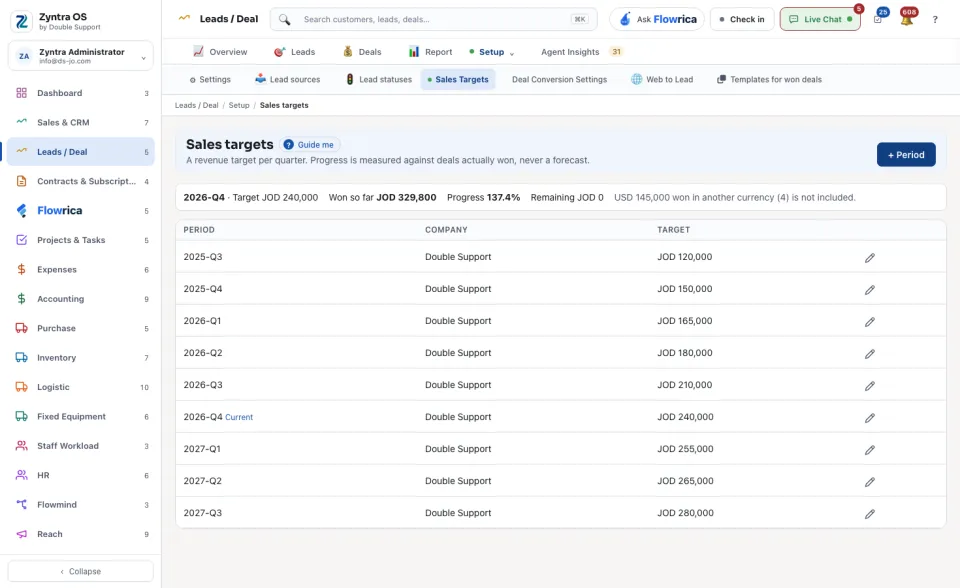Open Live Chat
This screenshot has width=960, height=588.
tap(820, 20)
